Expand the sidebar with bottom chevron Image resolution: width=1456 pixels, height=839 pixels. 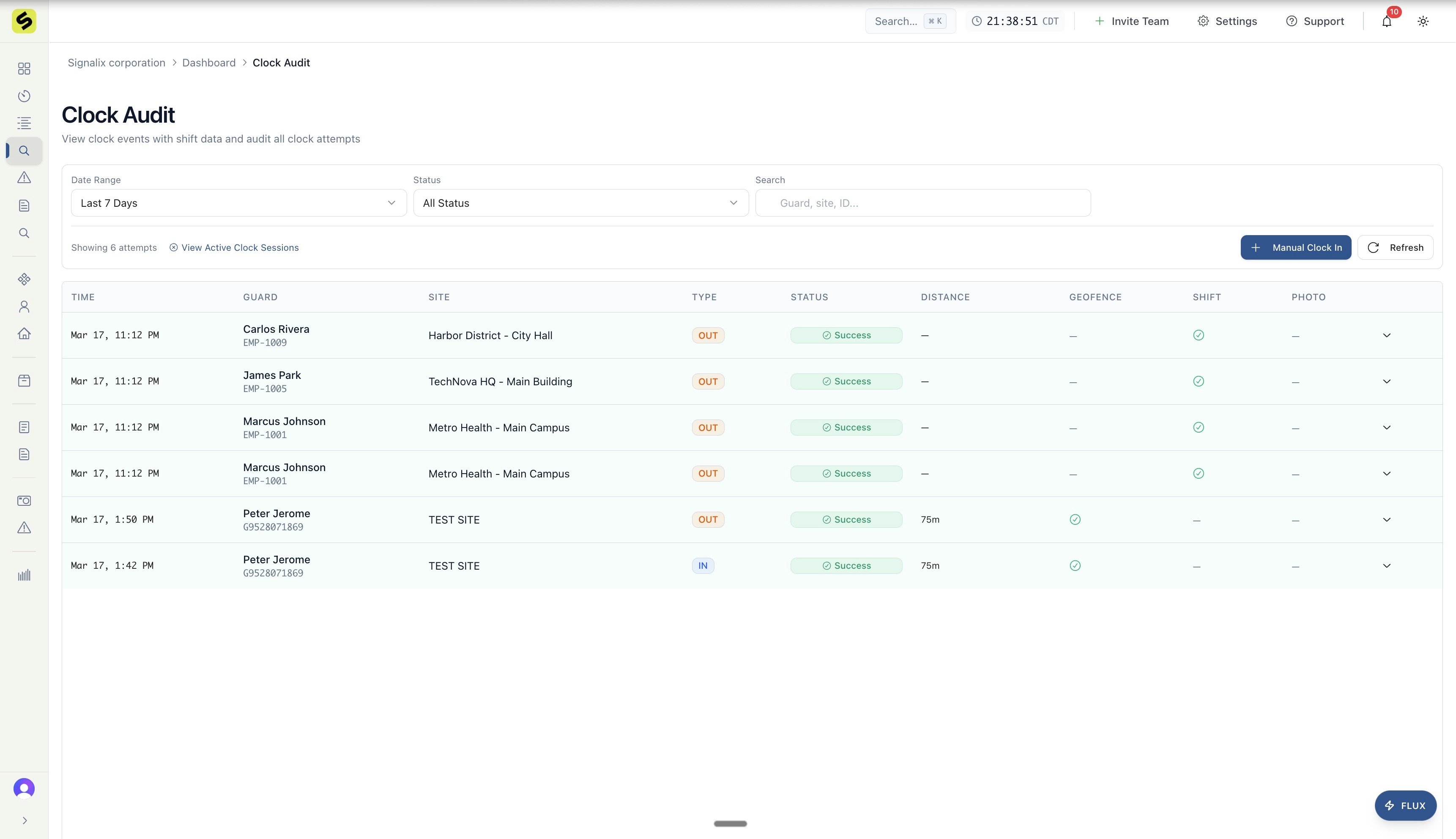tap(24, 820)
